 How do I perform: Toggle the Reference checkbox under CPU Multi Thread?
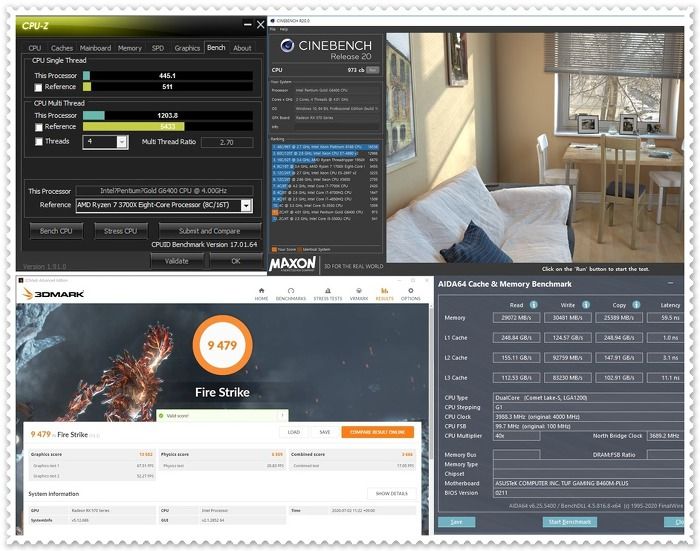click(38, 127)
